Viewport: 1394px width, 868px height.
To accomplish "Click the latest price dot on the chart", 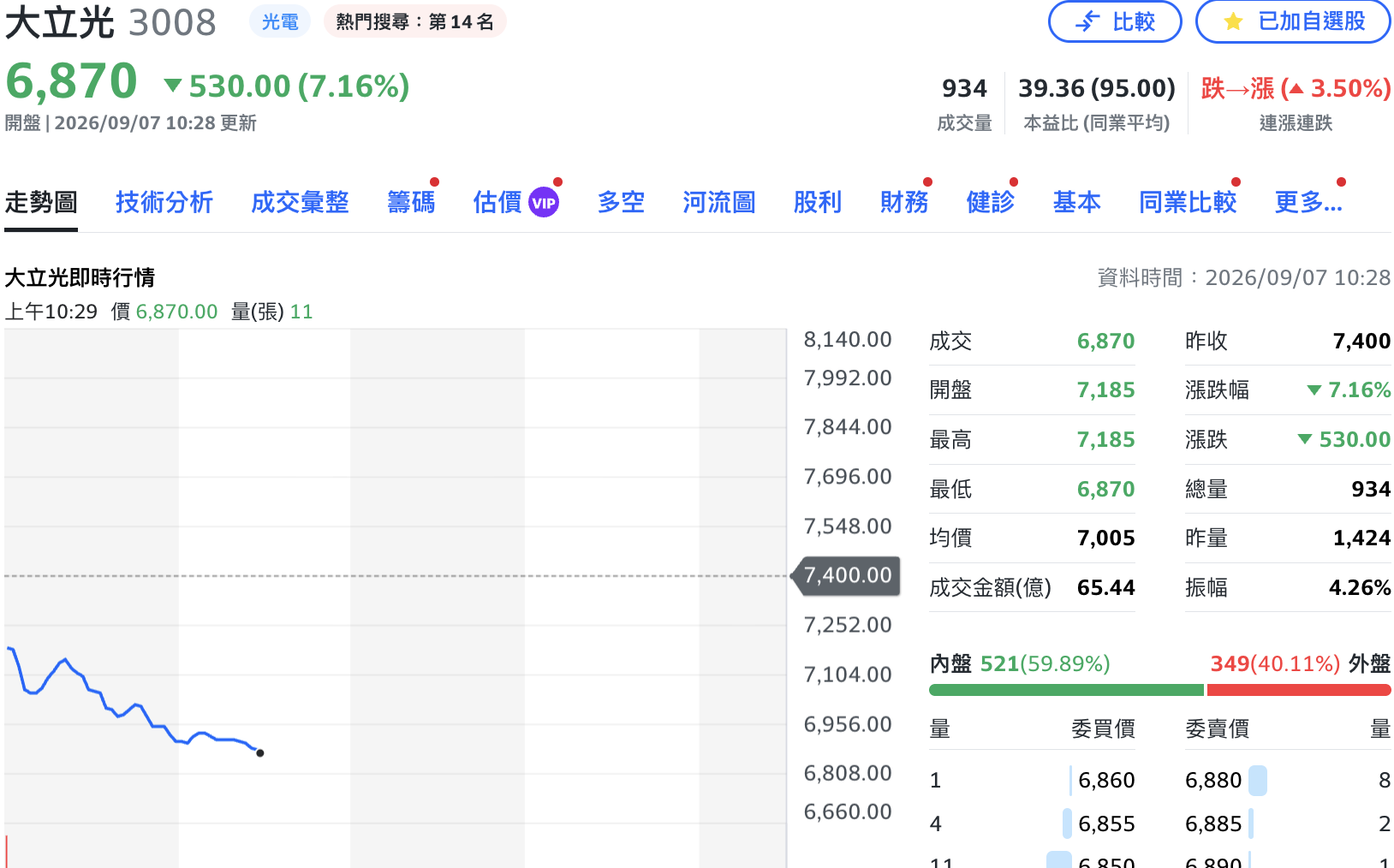I will (260, 753).
